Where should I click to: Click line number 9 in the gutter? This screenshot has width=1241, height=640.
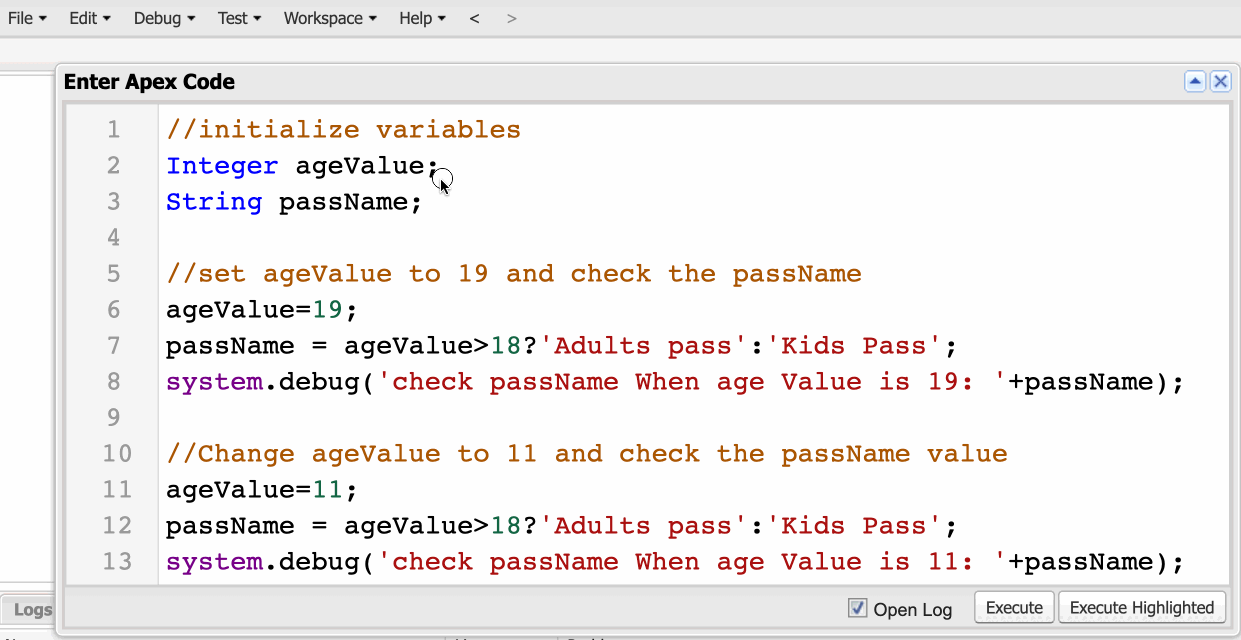(113, 418)
